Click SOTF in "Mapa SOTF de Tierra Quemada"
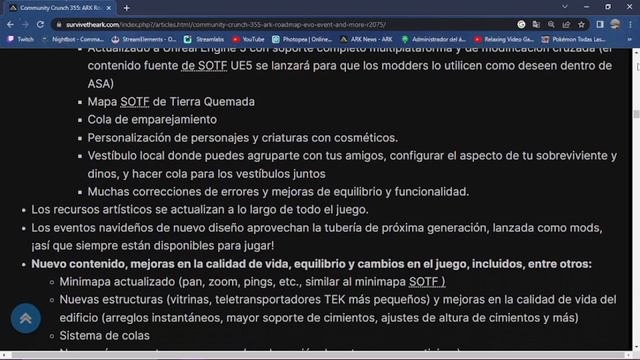 [135, 102]
